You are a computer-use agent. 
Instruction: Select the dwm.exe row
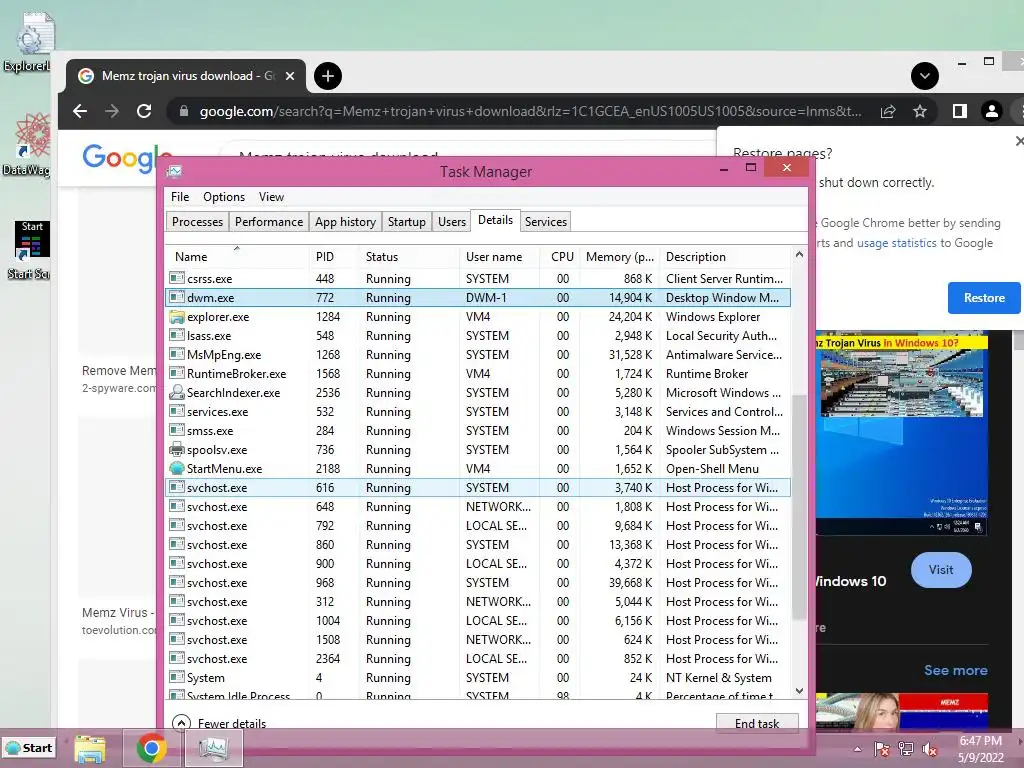point(478,298)
